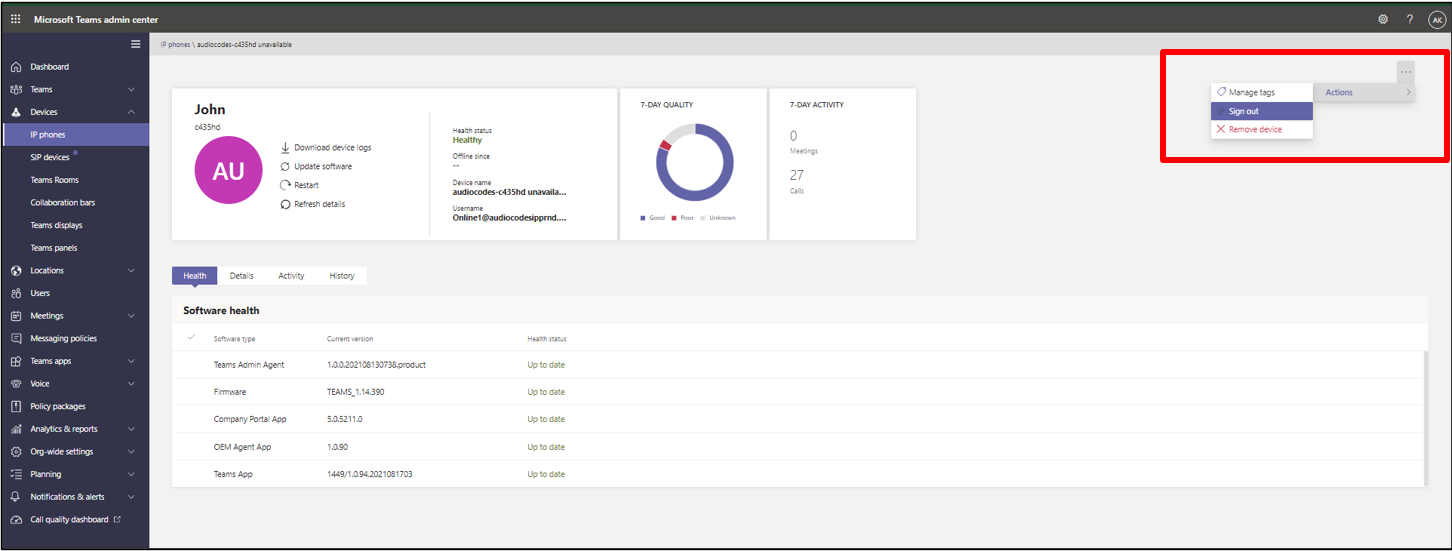
Task: Open the app launcher waffle icon
Action: click(16, 20)
